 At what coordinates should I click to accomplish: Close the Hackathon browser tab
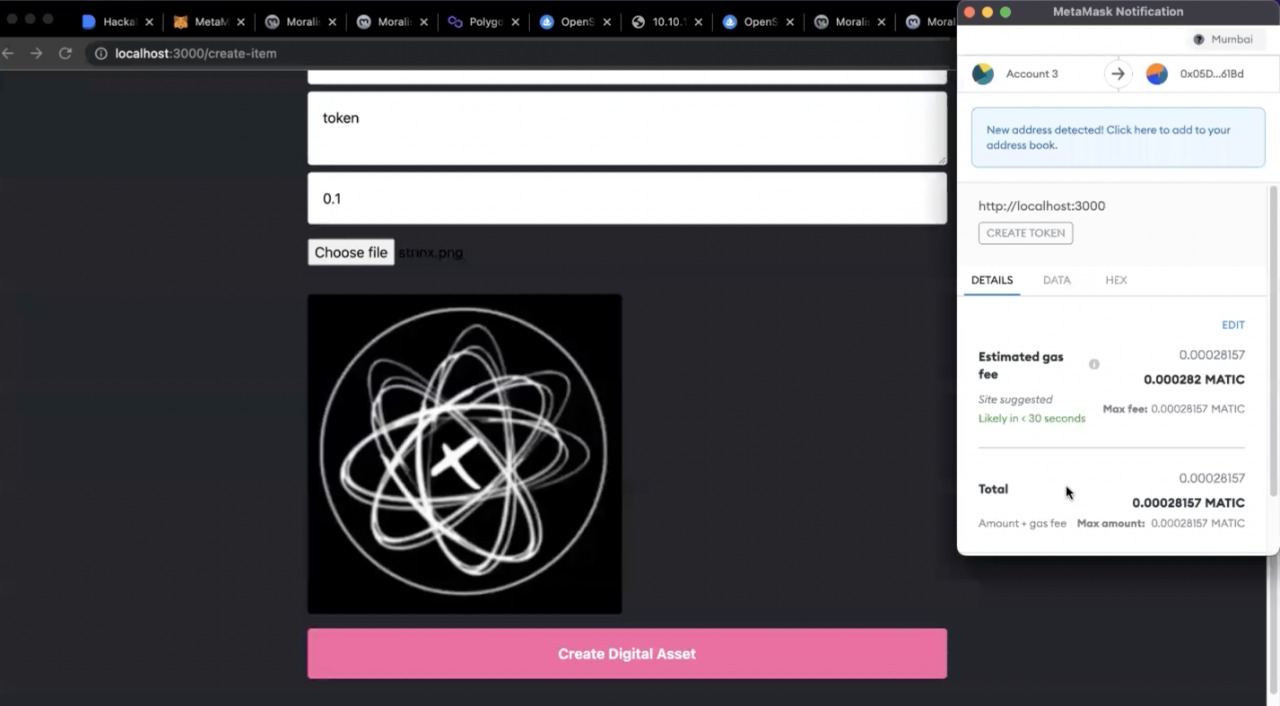tap(150, 21)
